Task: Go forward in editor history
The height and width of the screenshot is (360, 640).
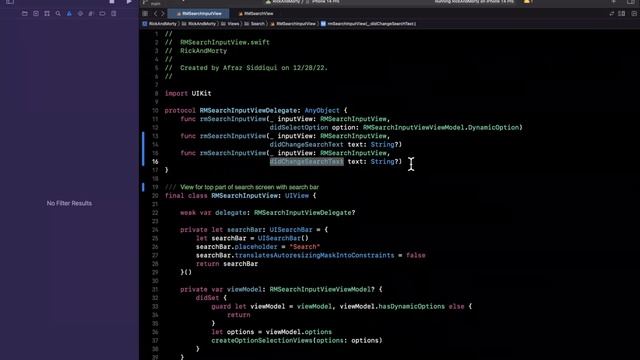Action: [x=162, y=13]
